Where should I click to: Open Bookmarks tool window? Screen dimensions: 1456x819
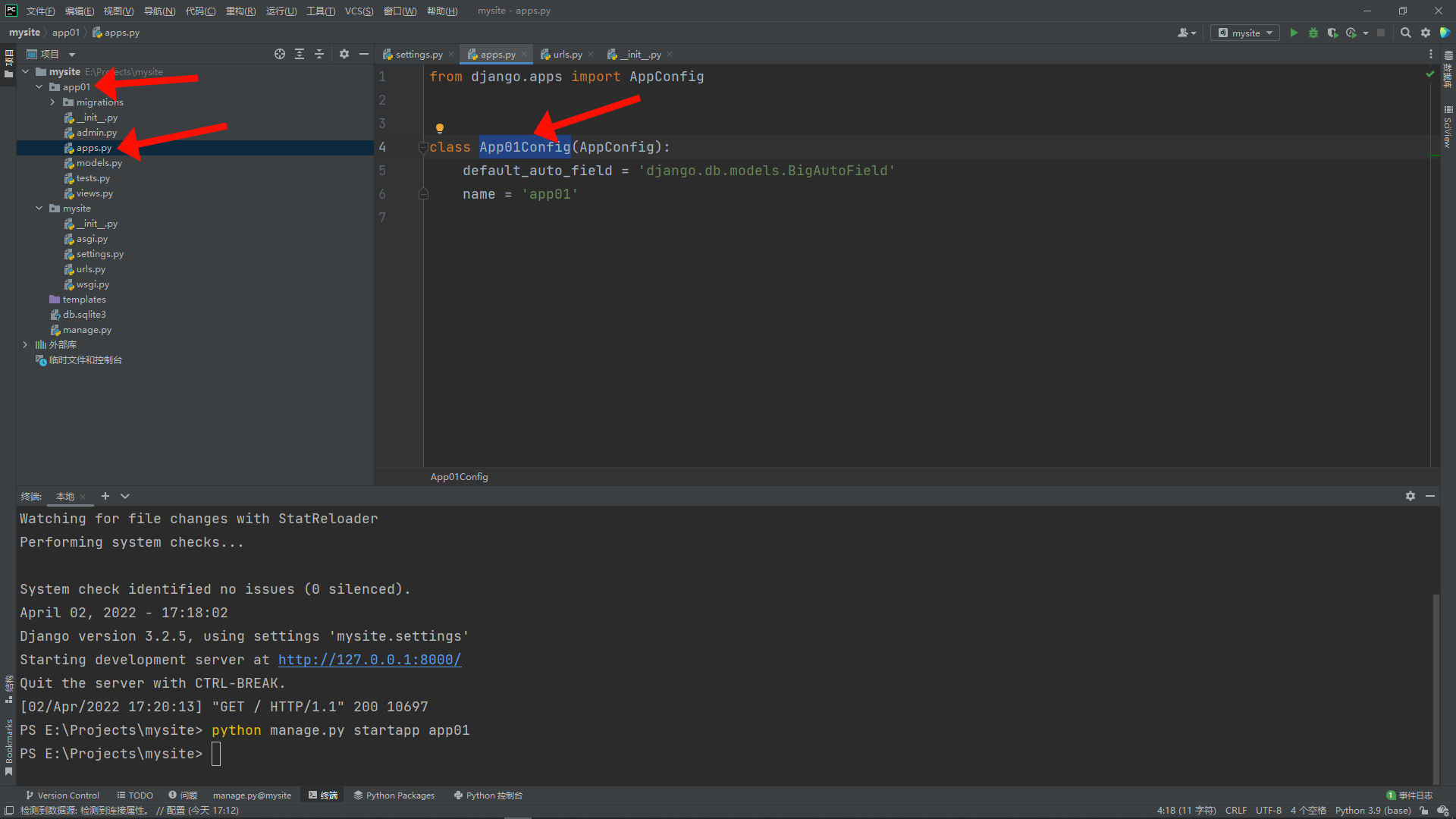point(9,747)
